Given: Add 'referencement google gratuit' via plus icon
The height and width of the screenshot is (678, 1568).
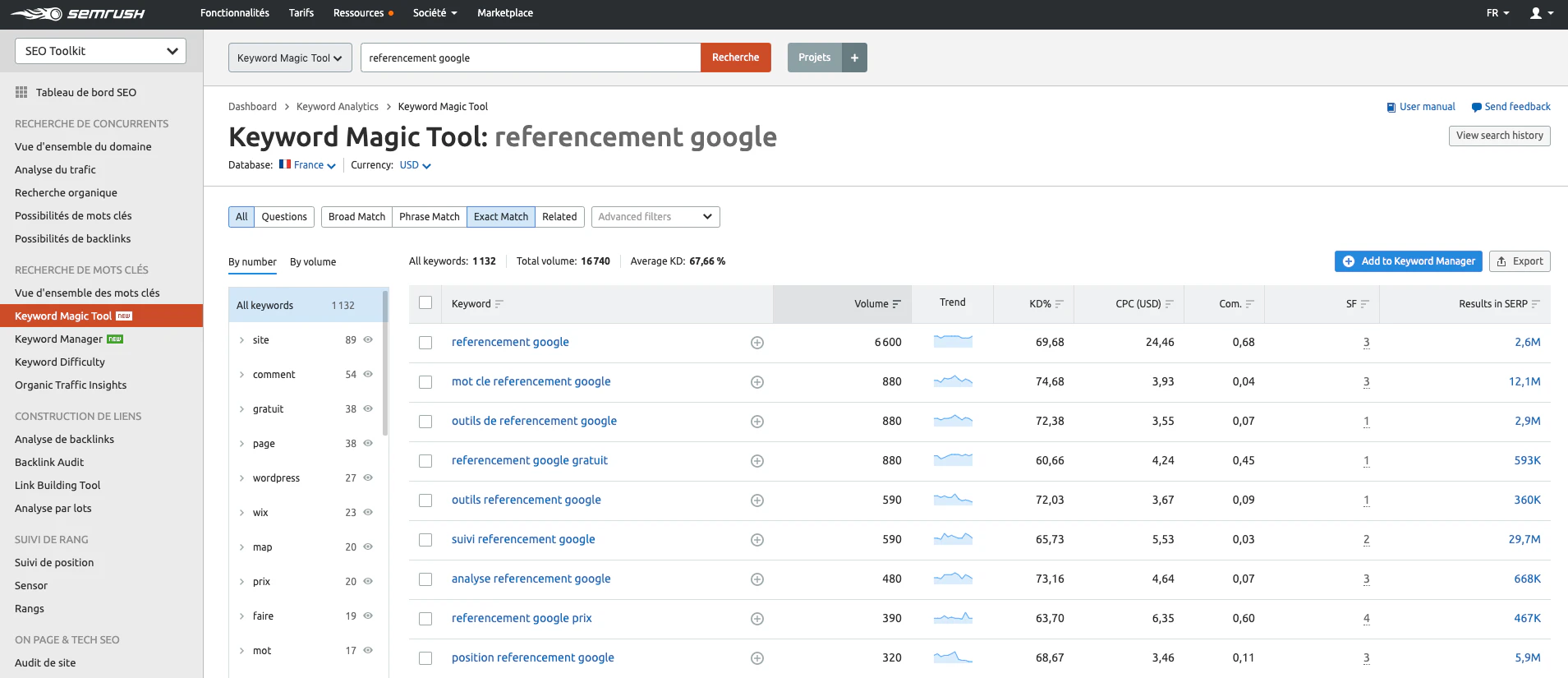Looking at the screenshot, I should pos(757,461).
